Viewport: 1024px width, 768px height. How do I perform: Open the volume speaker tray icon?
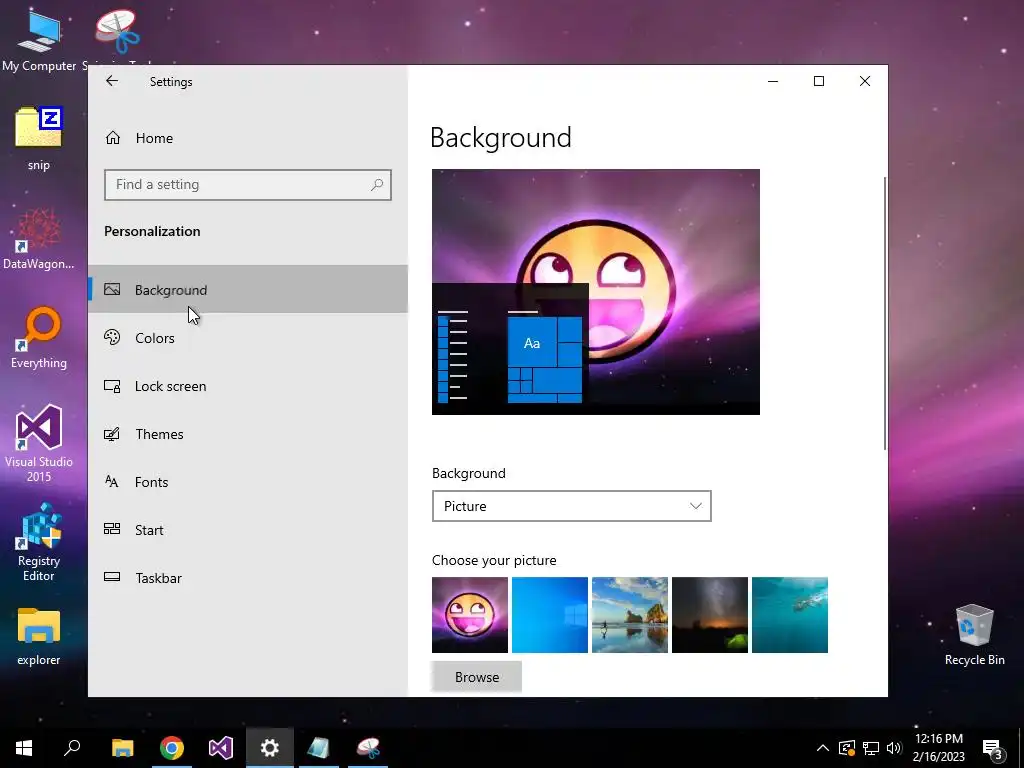pos(894,748)
